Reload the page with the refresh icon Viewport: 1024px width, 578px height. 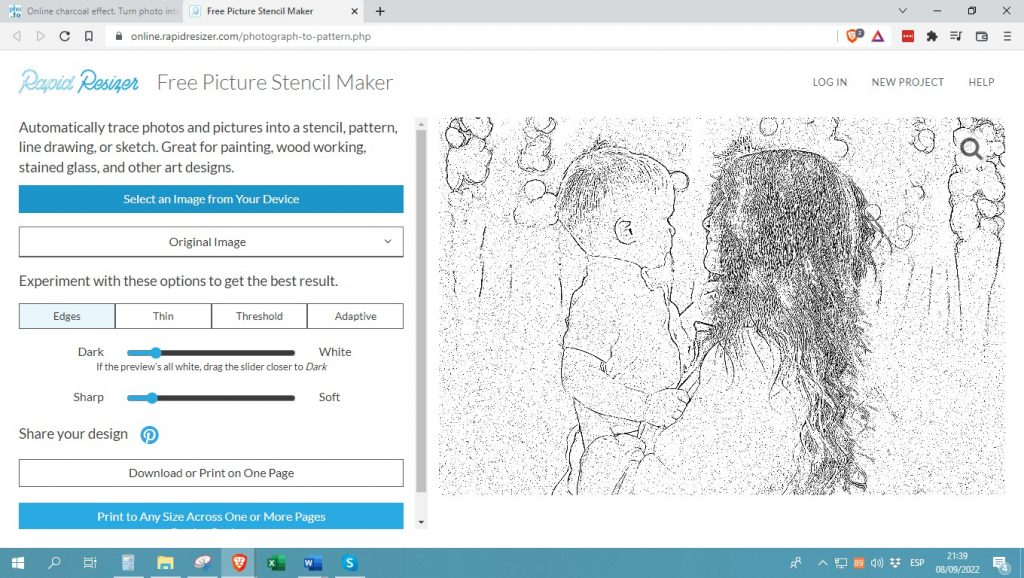pos(65,36)
